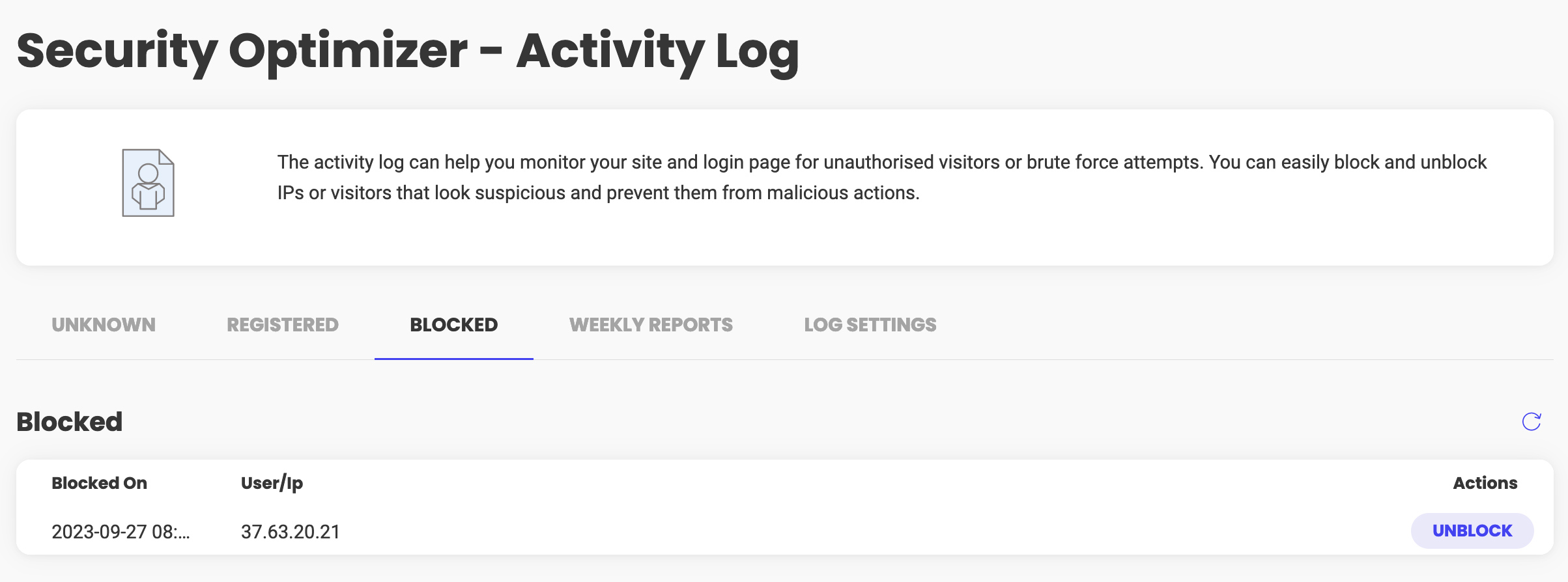
Task: Click the user document icon in the info card
Action: pyautogui.click(x=149, y=183)
